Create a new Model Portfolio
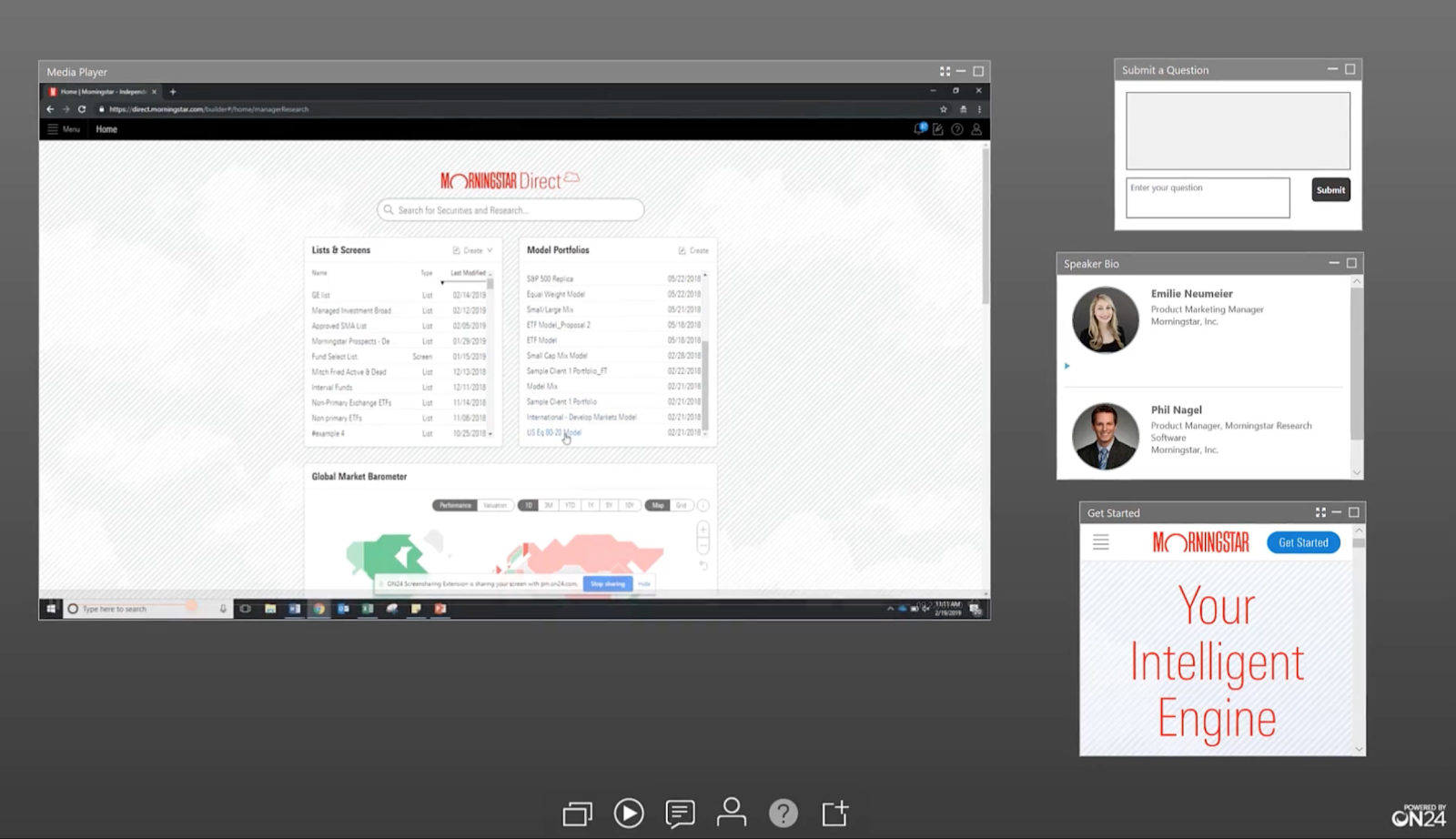The height and width of the screenshot is (839, 1456). pos(693,250)
